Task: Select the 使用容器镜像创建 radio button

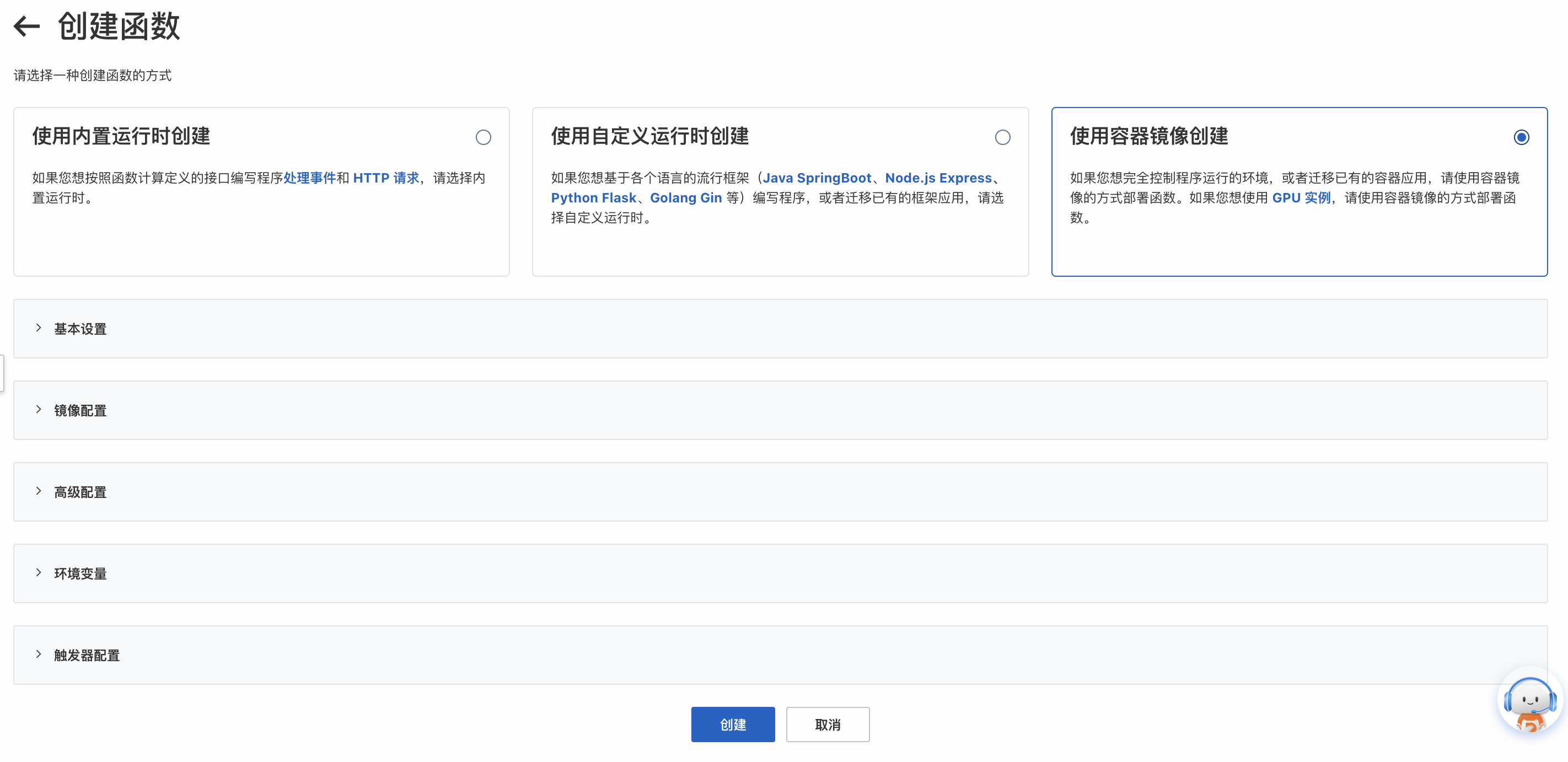Action: pos(1521,137)
